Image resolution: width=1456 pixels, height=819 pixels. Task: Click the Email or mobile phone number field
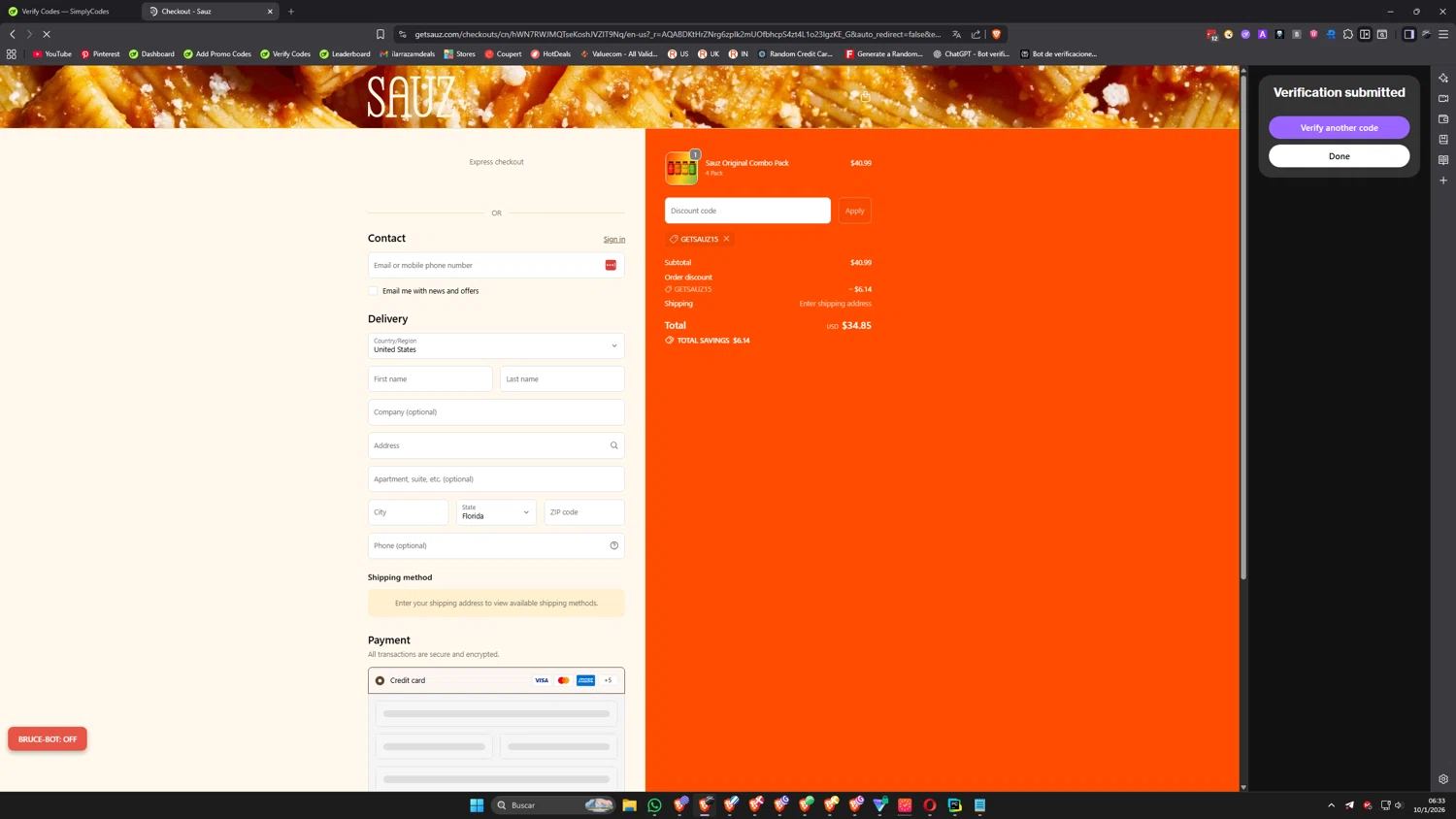496,265
